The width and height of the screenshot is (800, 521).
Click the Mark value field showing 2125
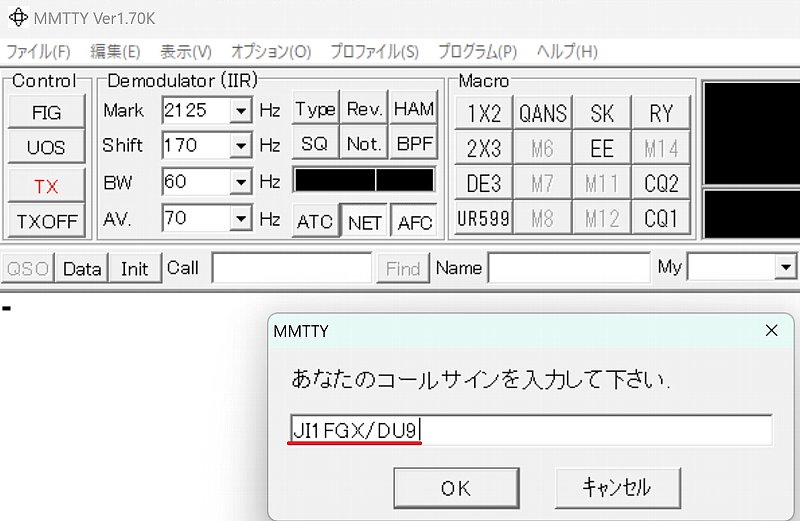(196, 110)
